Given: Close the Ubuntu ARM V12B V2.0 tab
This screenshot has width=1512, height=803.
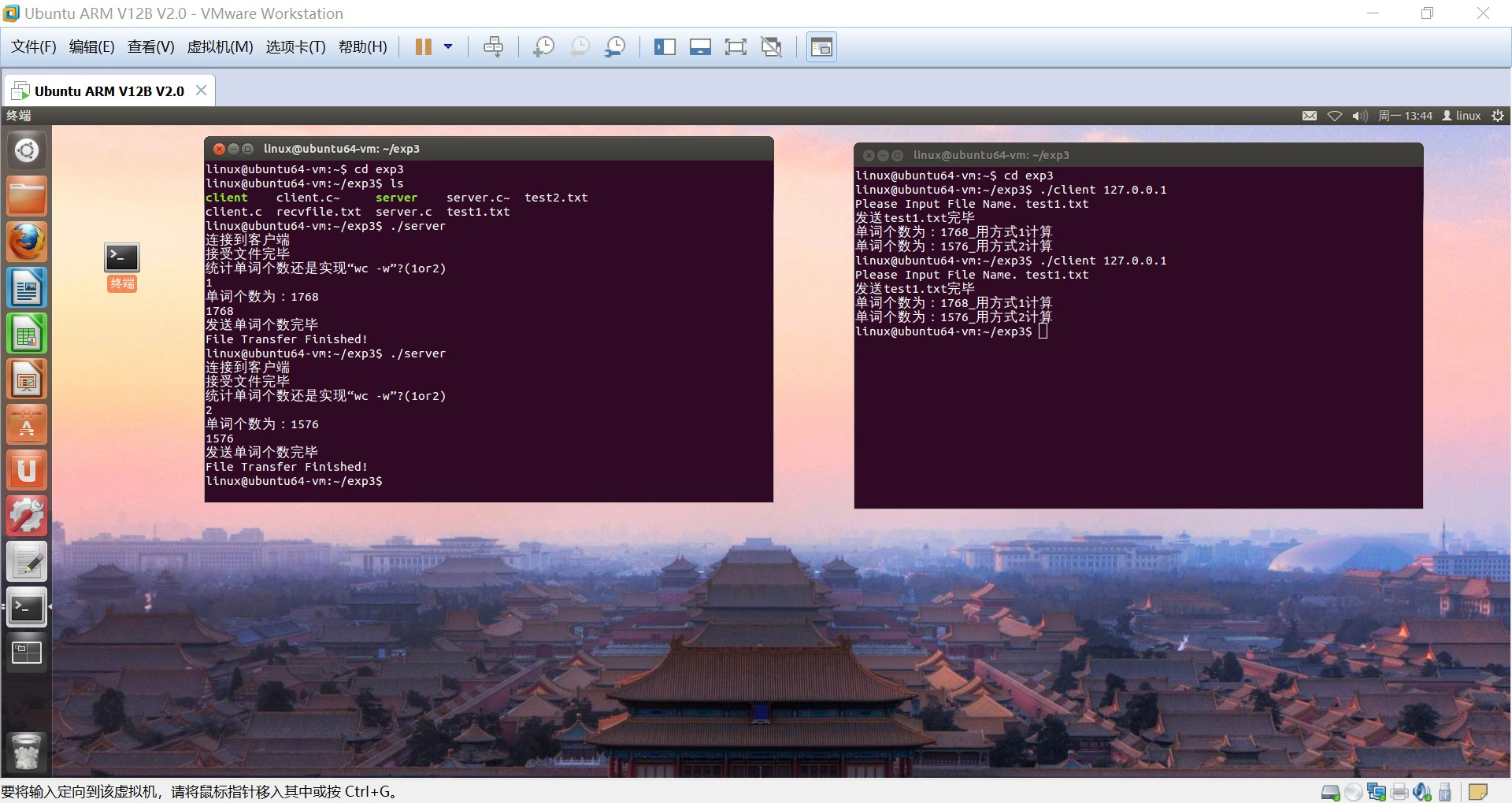Looking at the screenshot, I should tap(202, 91).
